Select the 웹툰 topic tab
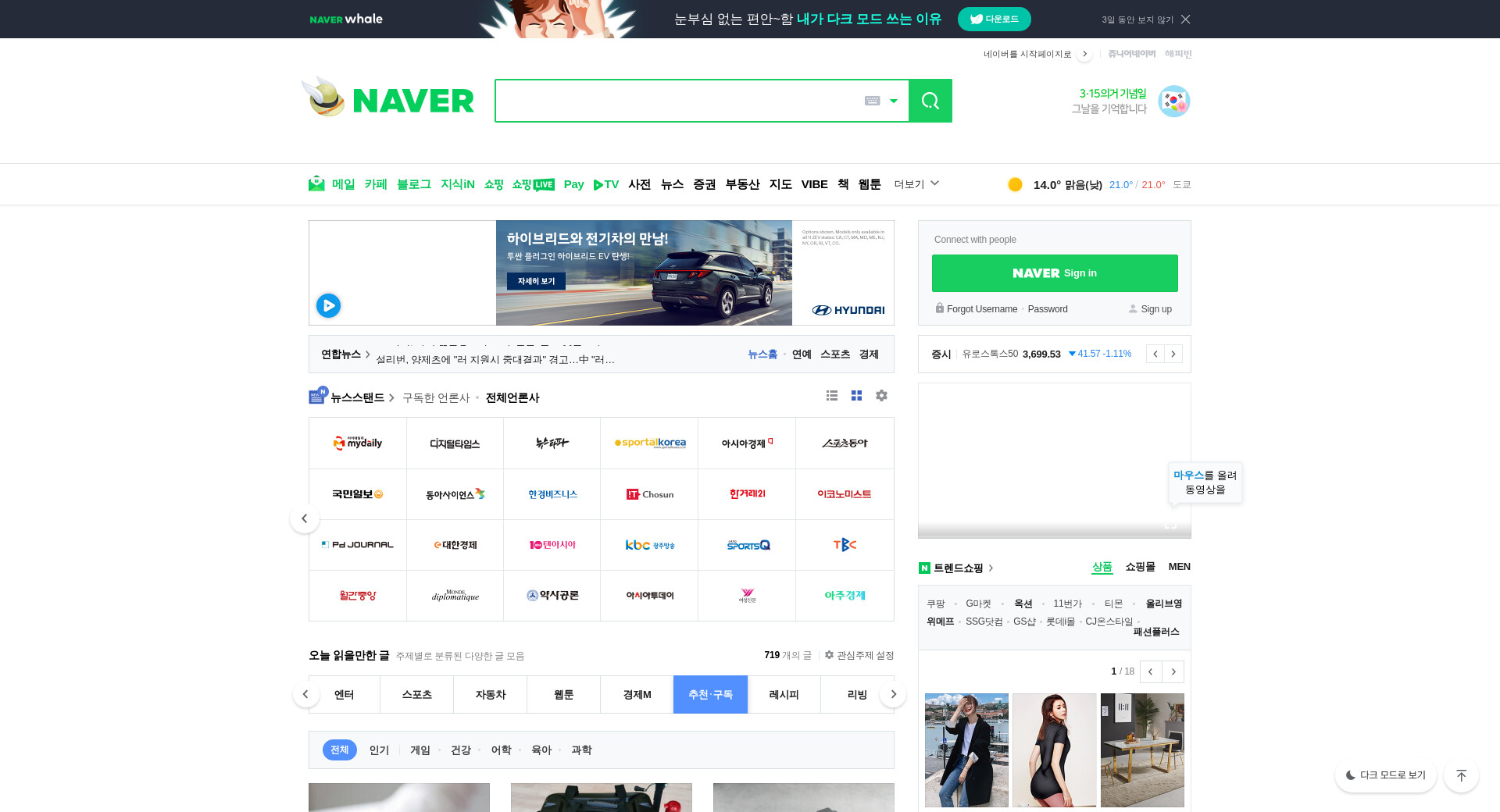 pos(563,694)
